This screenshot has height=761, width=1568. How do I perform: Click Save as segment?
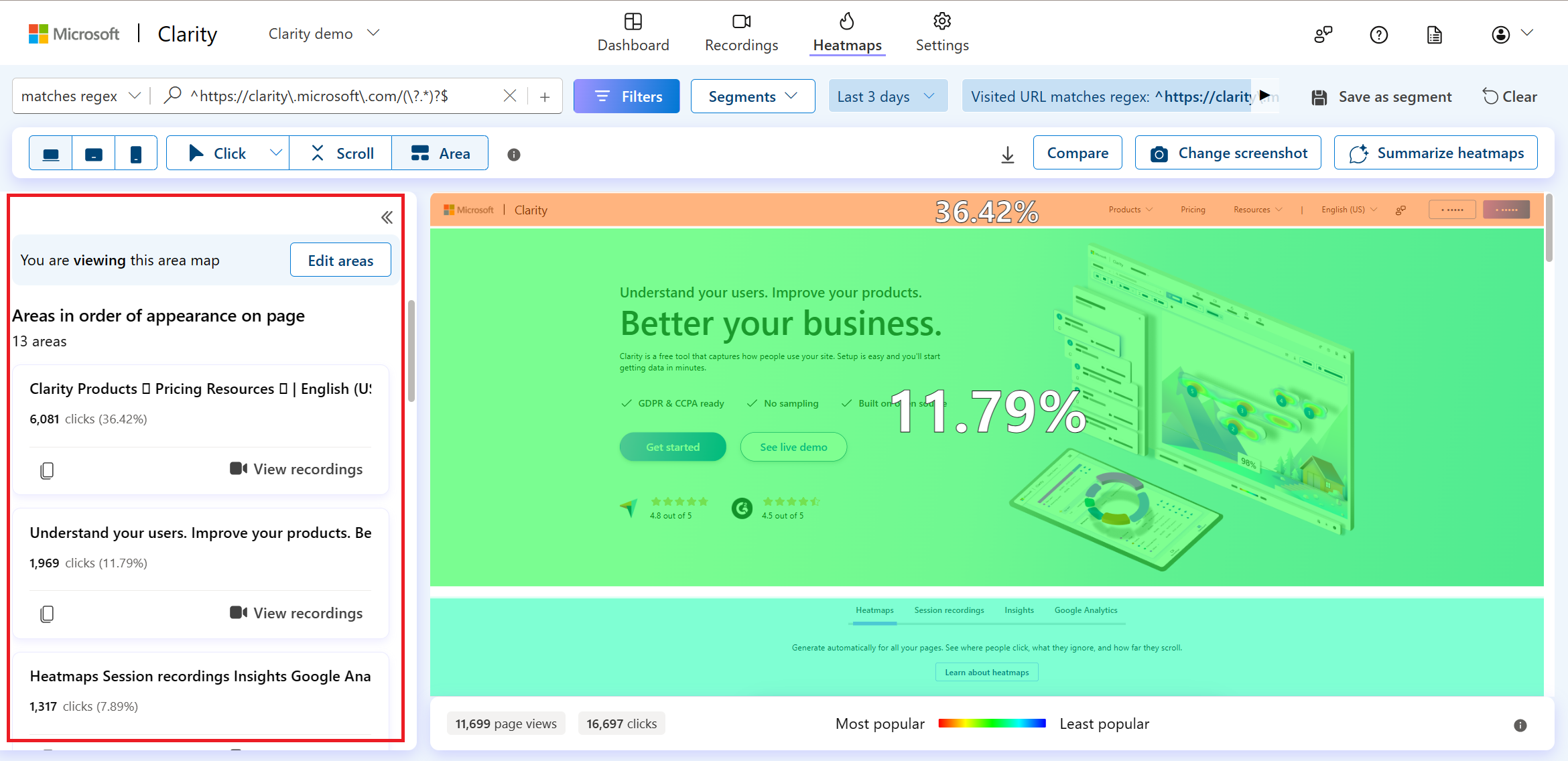[x=1382, y=97]
